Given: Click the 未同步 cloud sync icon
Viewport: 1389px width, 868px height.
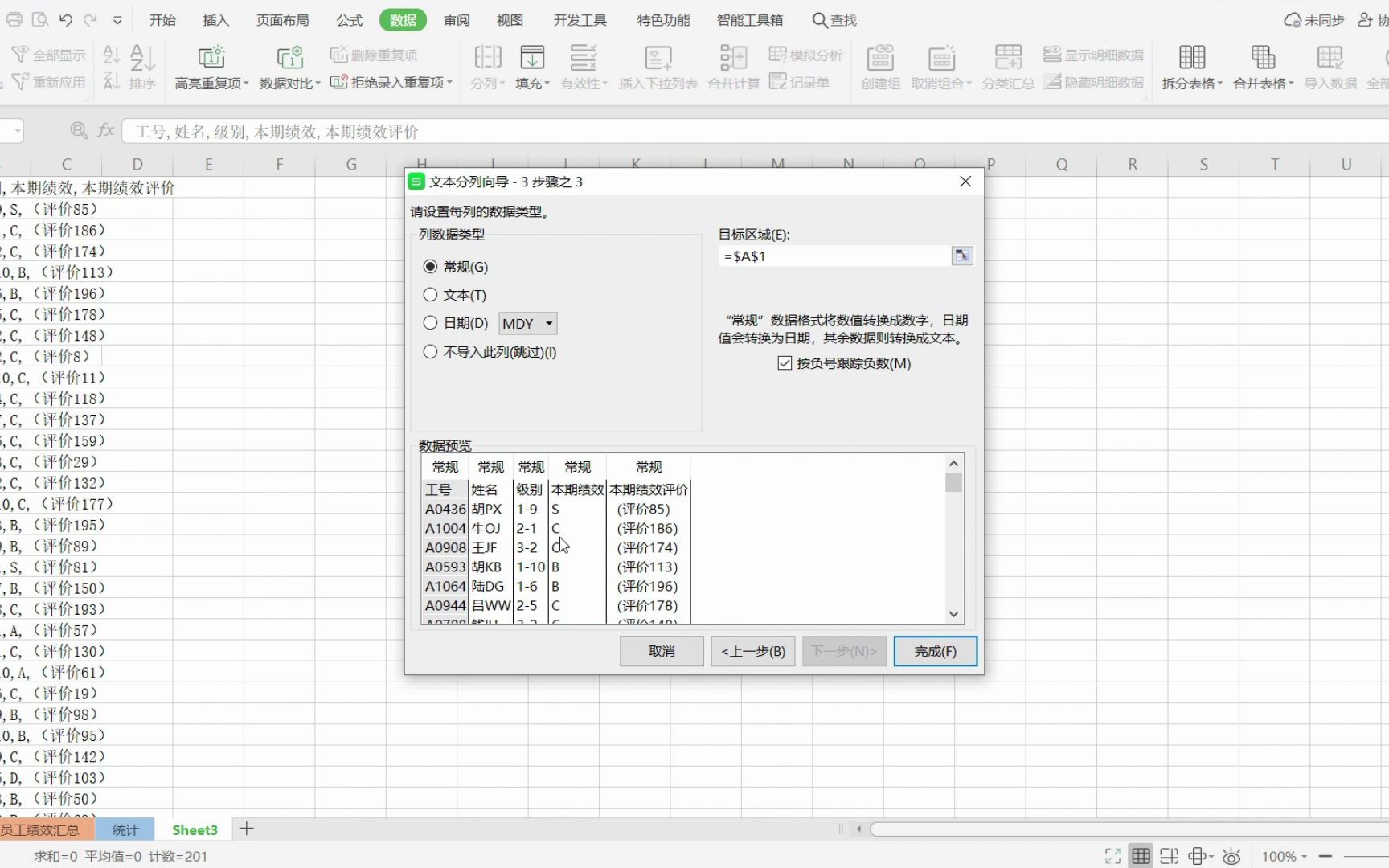Looking at the screenshot, I should point(1293,20).
